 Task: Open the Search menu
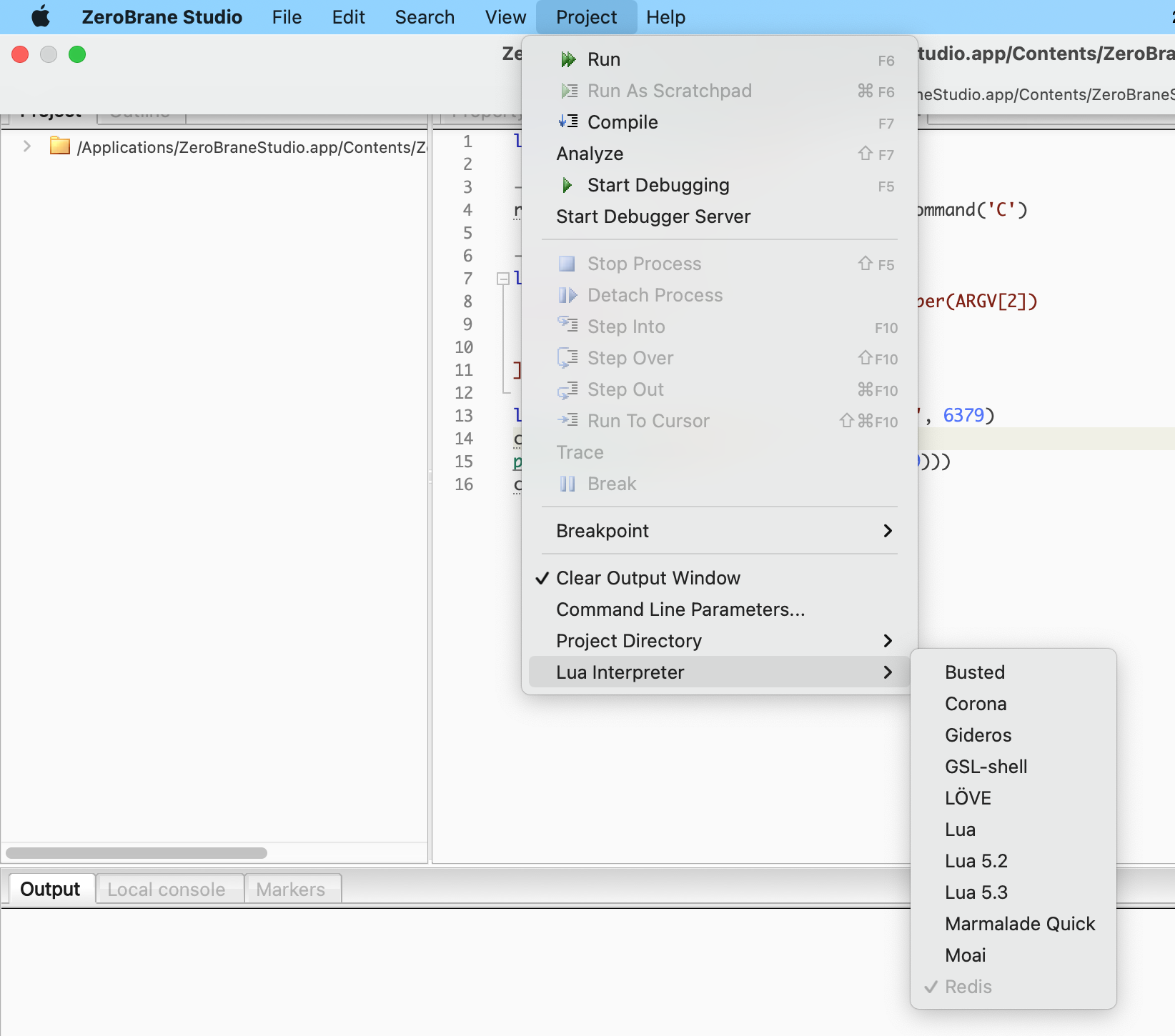tap(425, 16)
